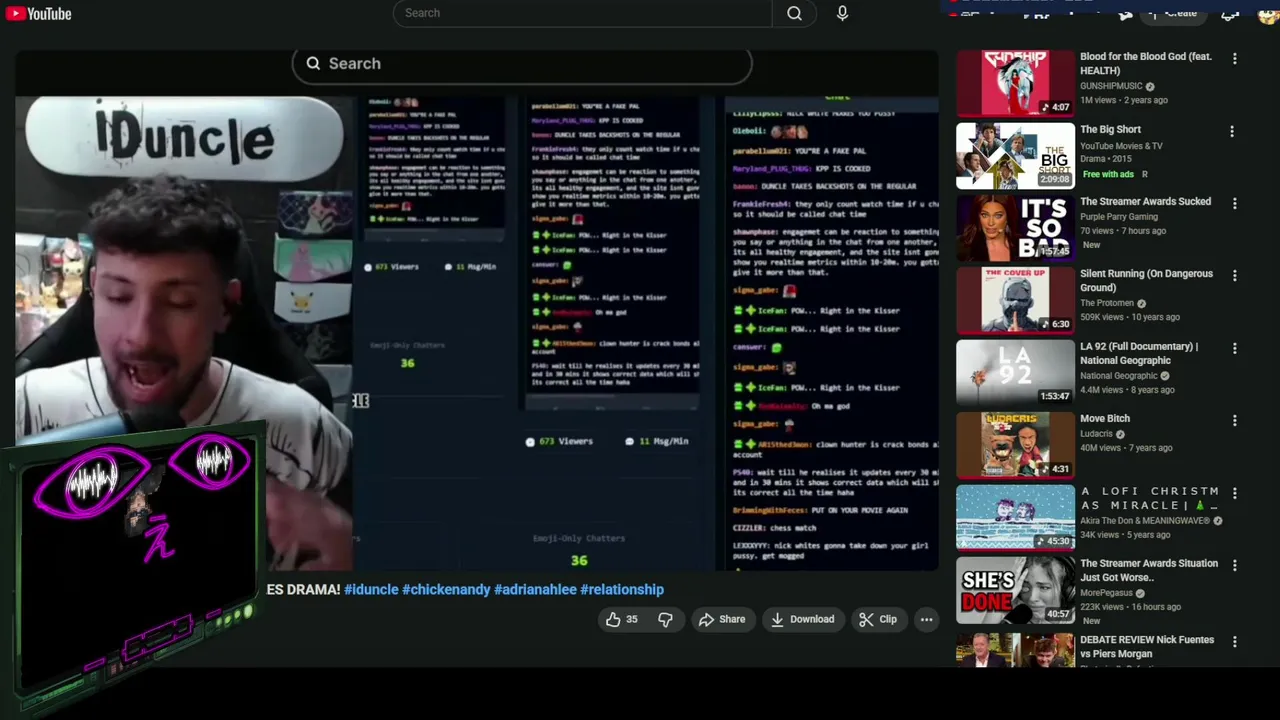Open the YouTube home logo
The height and width of the screenshot is (720, 1280).
click(x=38, y=14)
